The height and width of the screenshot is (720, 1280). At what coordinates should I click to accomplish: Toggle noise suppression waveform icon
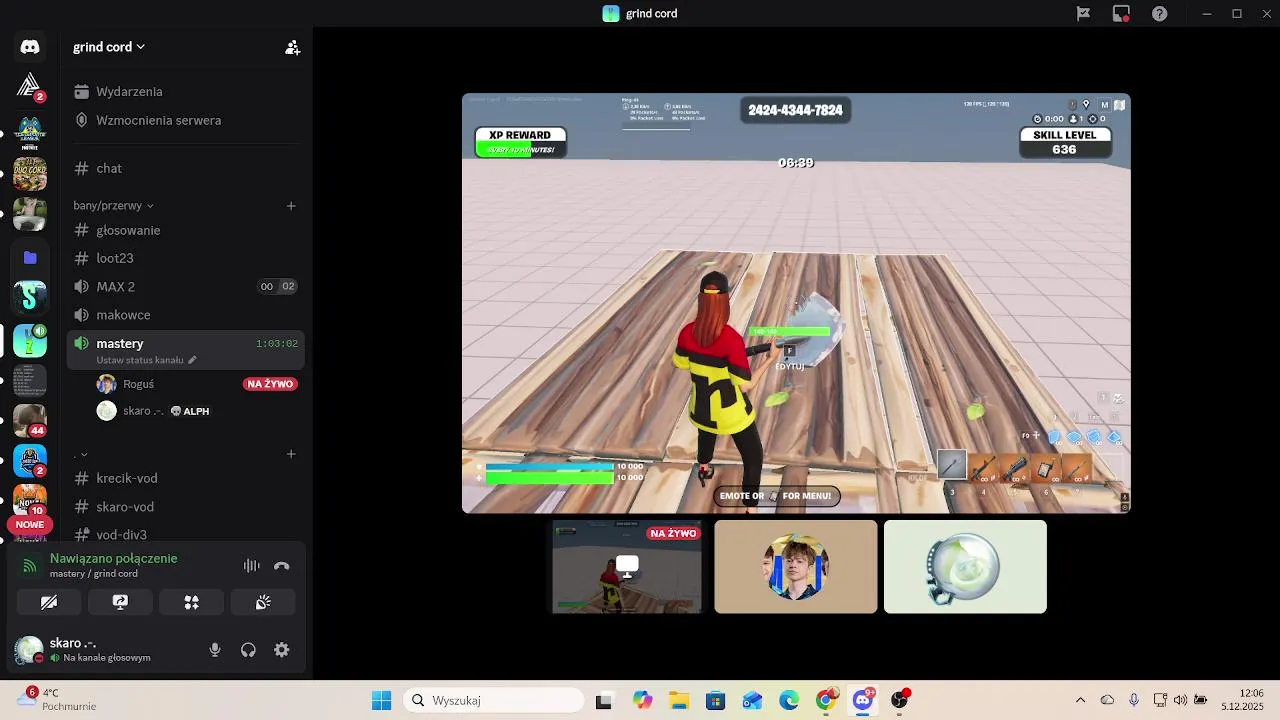point(252,566)
